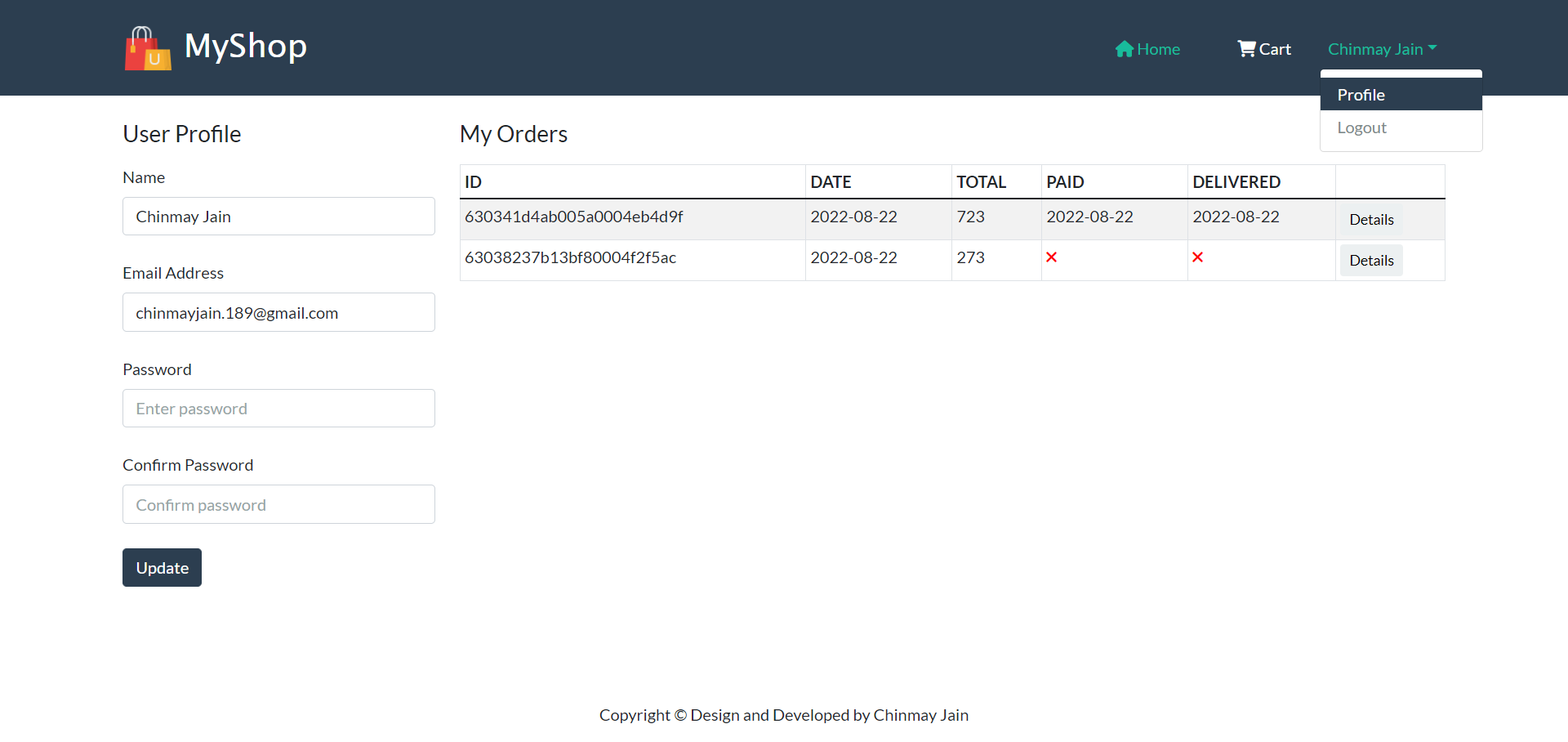Choose Logout from the account menu
Image resolution: width=1568 pixels, height=742 pixels.
point(1361,127)
